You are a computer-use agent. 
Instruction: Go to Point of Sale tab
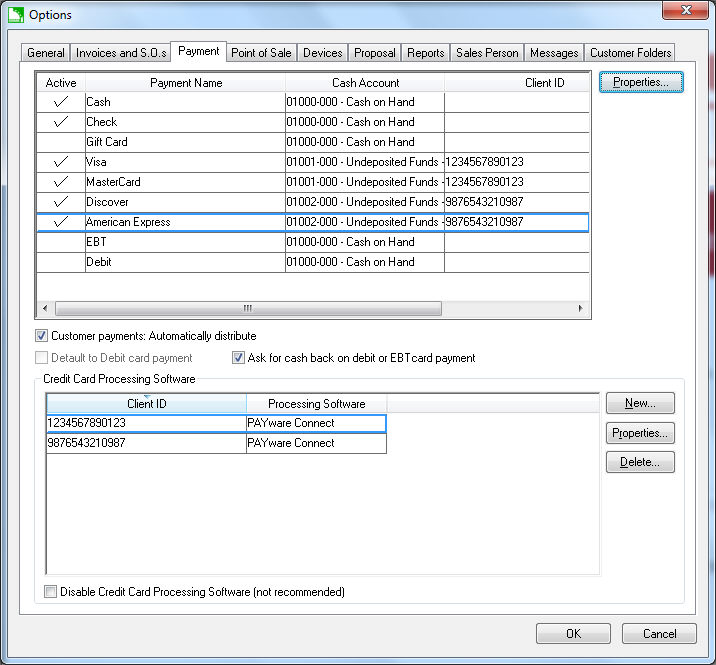pyautogui.click(x=261, y=53)
